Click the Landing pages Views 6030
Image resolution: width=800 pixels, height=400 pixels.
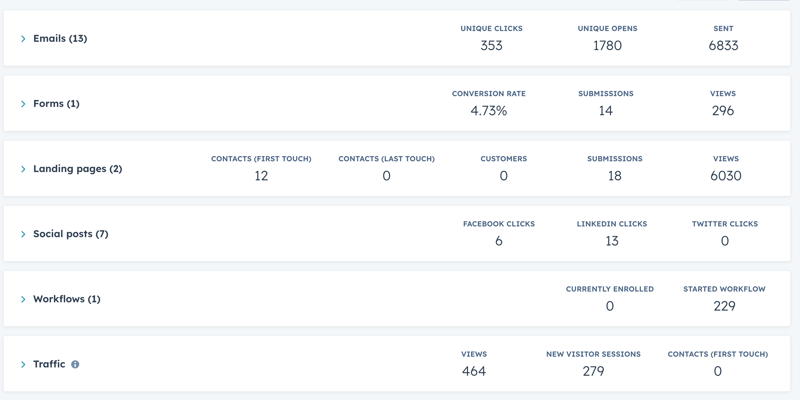tap(726, 176)
